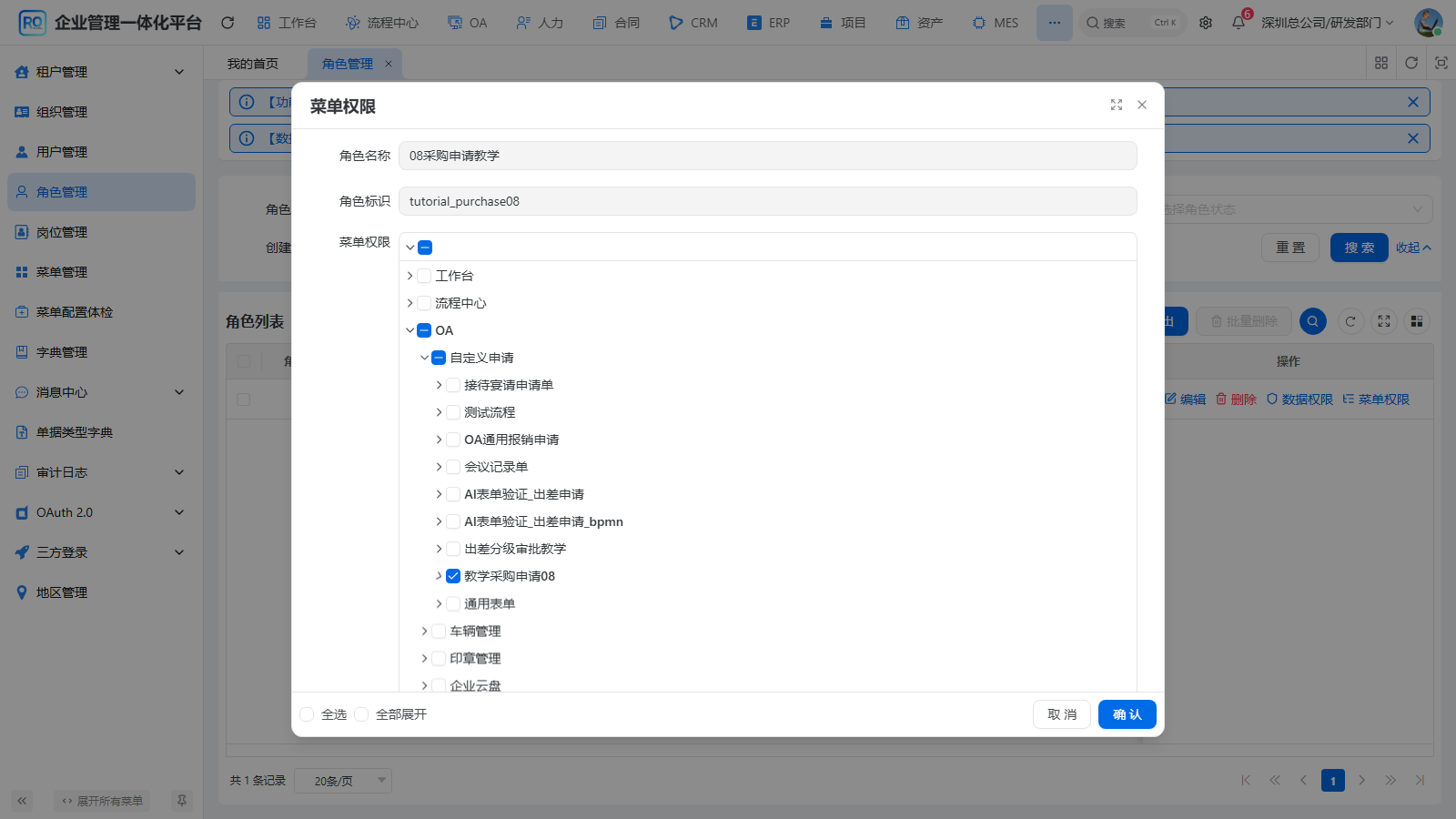Click the 角色名称 input field
The image size is (1456, 819).
(x=768, y=156)
